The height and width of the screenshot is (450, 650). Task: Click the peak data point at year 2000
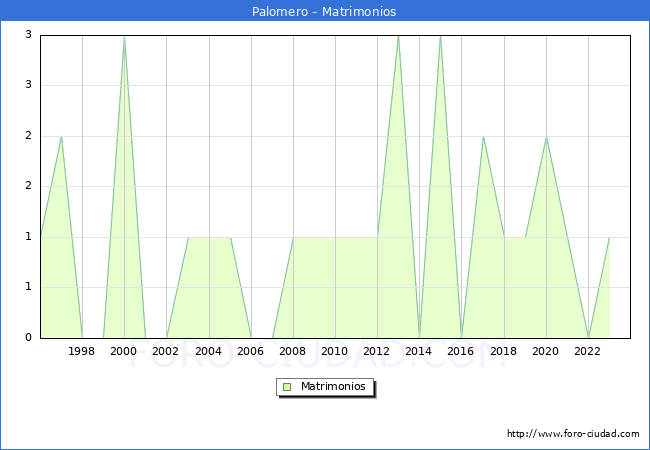pos(124,36)
